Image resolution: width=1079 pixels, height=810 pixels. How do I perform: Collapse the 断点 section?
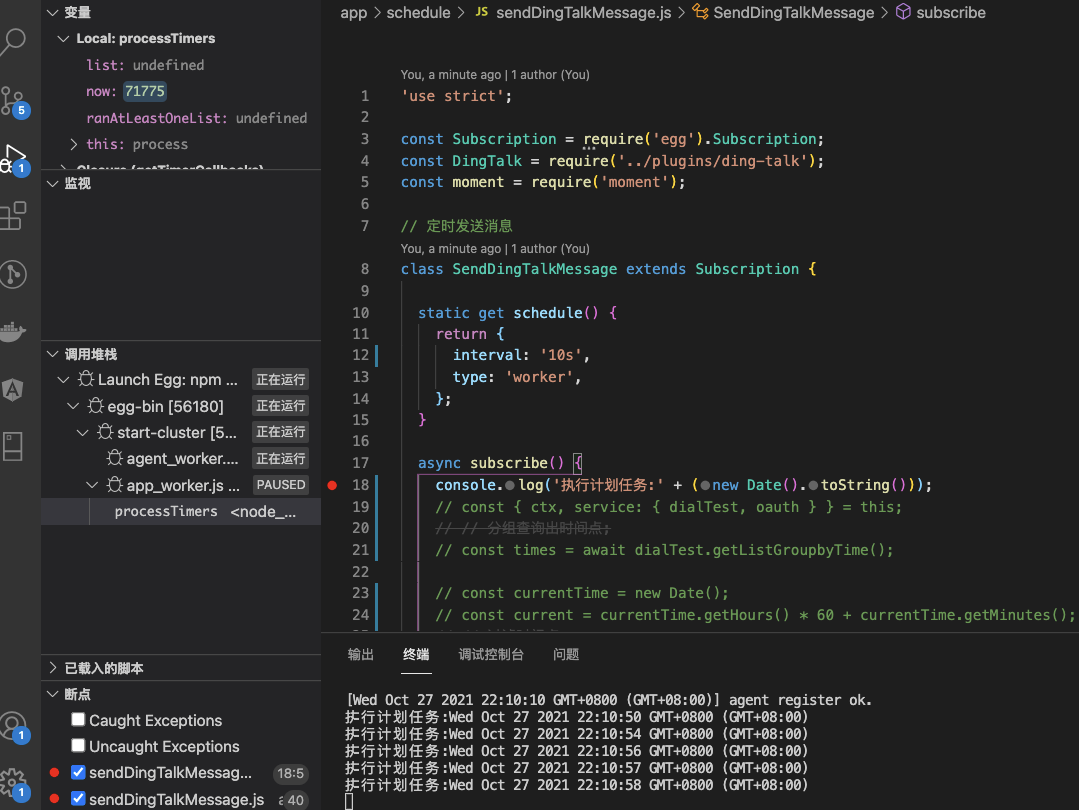[x=53, y=694]
